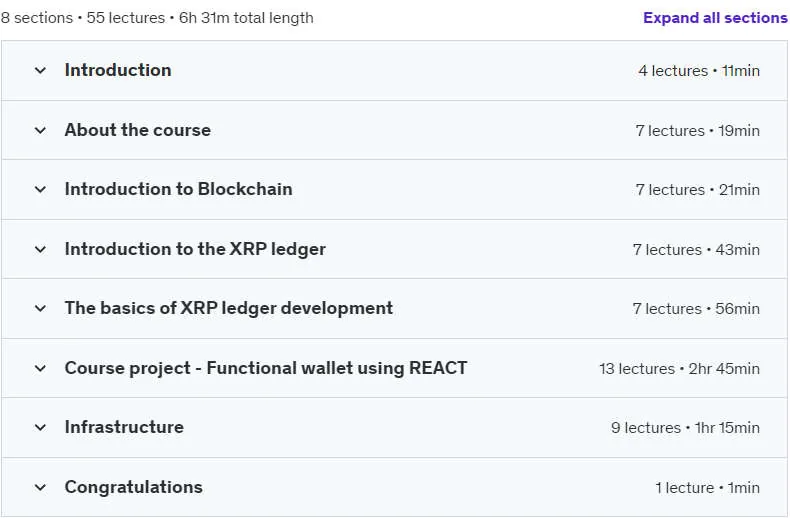Click the Infrastructure section chevron
The width and height of the screenshot is (790, 518).
click(x=40, y=427)
